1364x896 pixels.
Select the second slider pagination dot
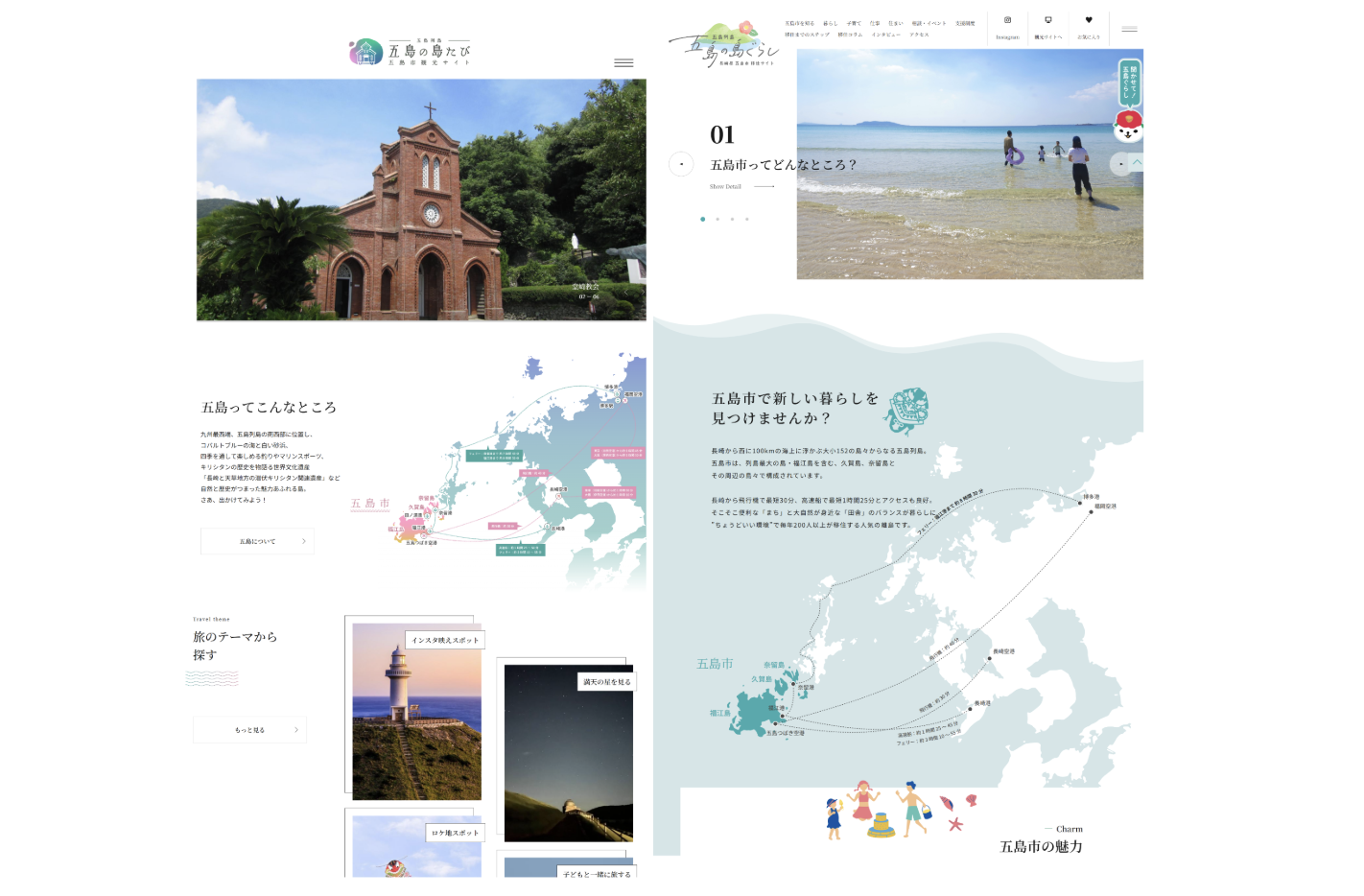717,220
